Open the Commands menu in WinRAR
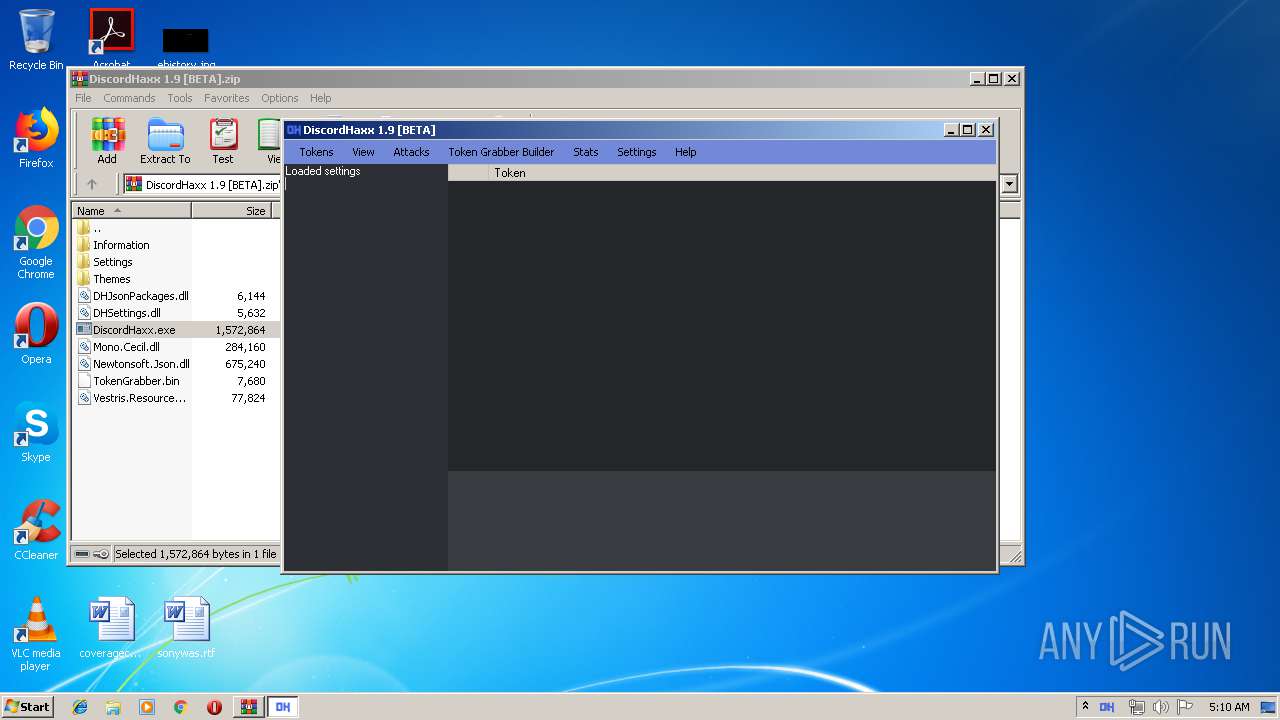1280x720 pixels. click(x=129, y=98)
